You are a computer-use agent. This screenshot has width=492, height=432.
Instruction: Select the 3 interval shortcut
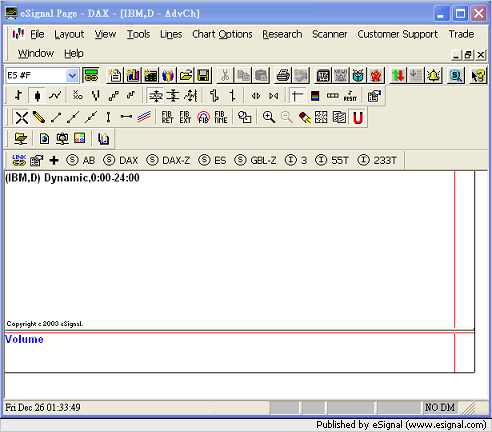[296, 160]
